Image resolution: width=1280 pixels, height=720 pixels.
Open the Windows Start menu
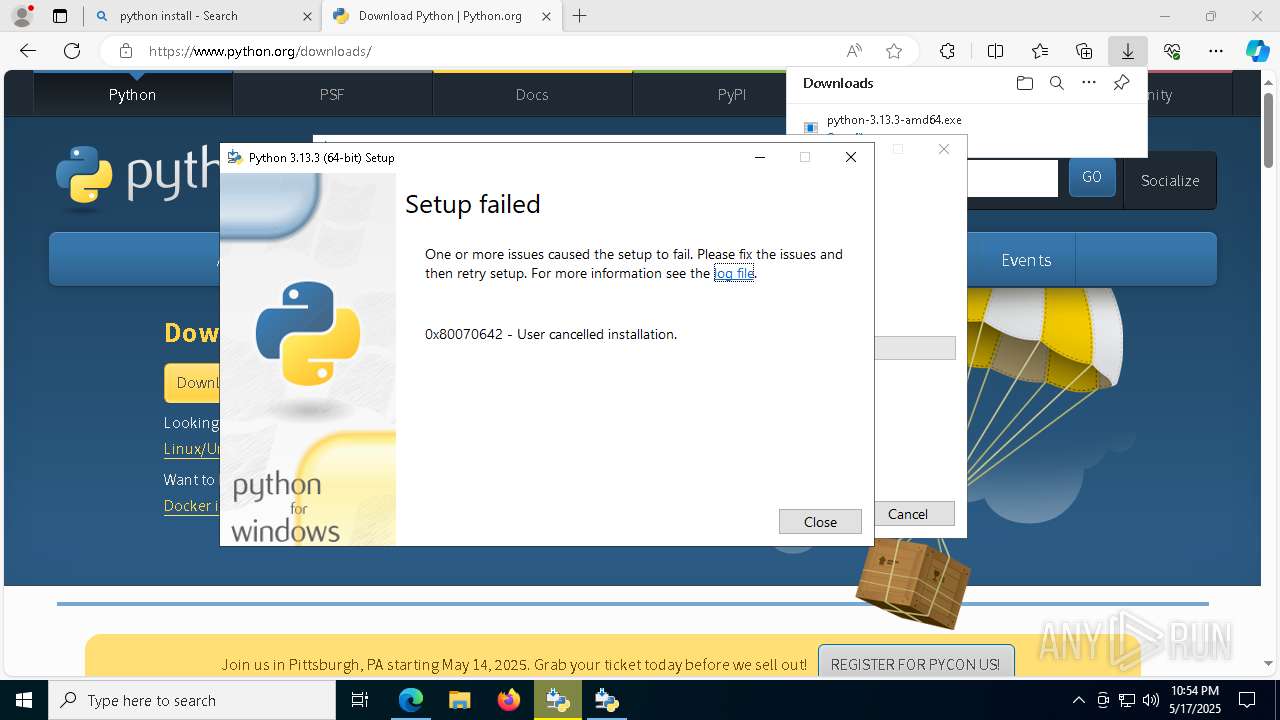[x=24, y=700]
